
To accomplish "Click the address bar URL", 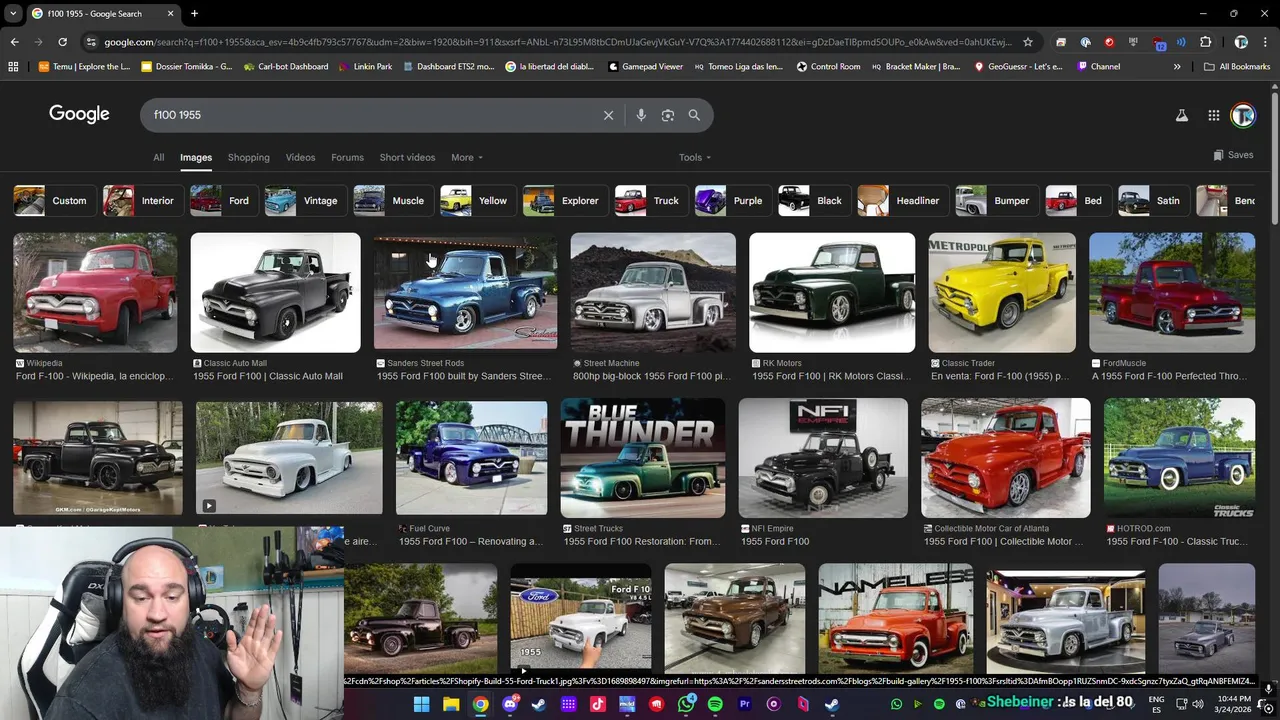I will [x=558, y=42].
